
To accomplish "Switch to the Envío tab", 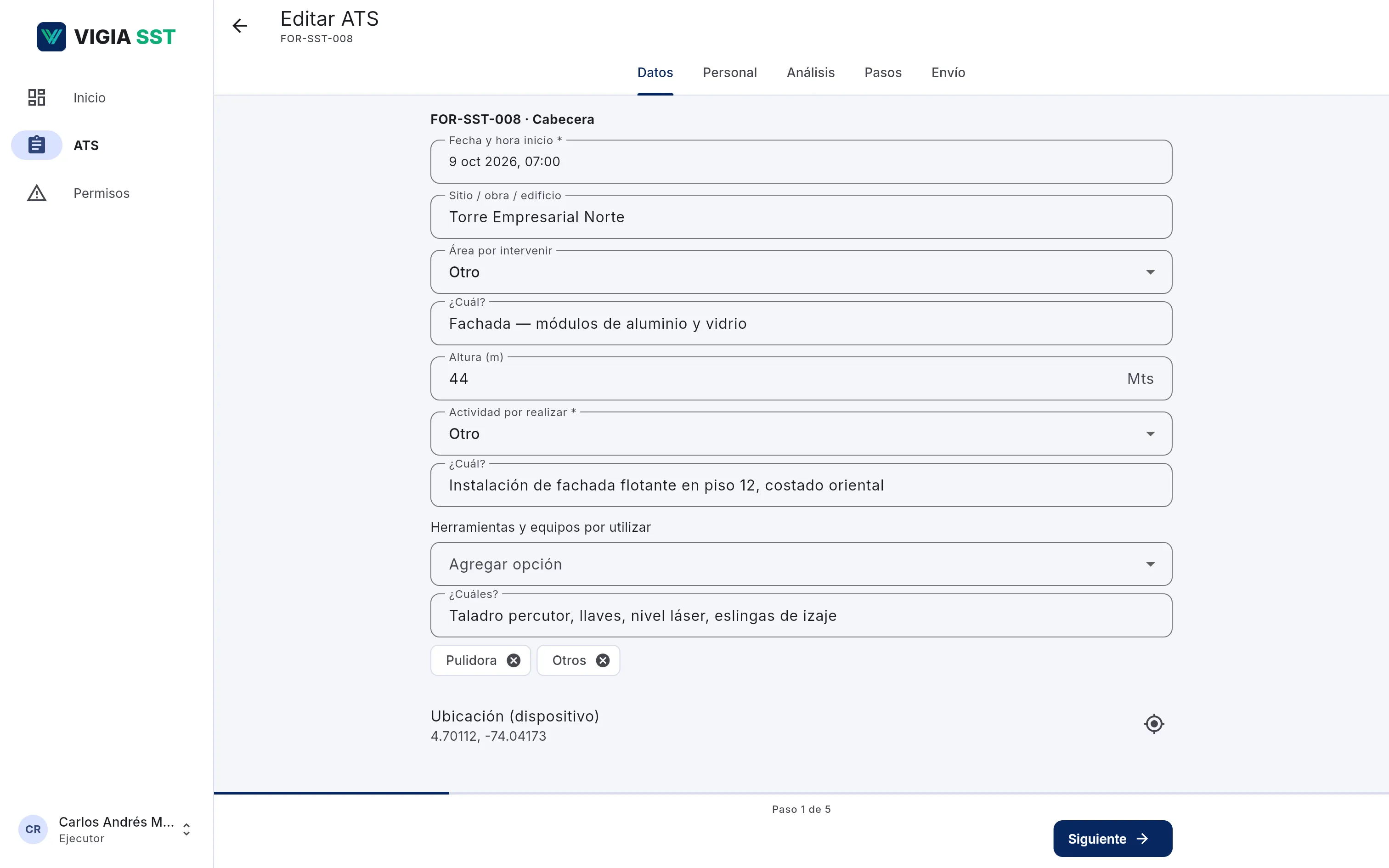I will pos(948,73).
